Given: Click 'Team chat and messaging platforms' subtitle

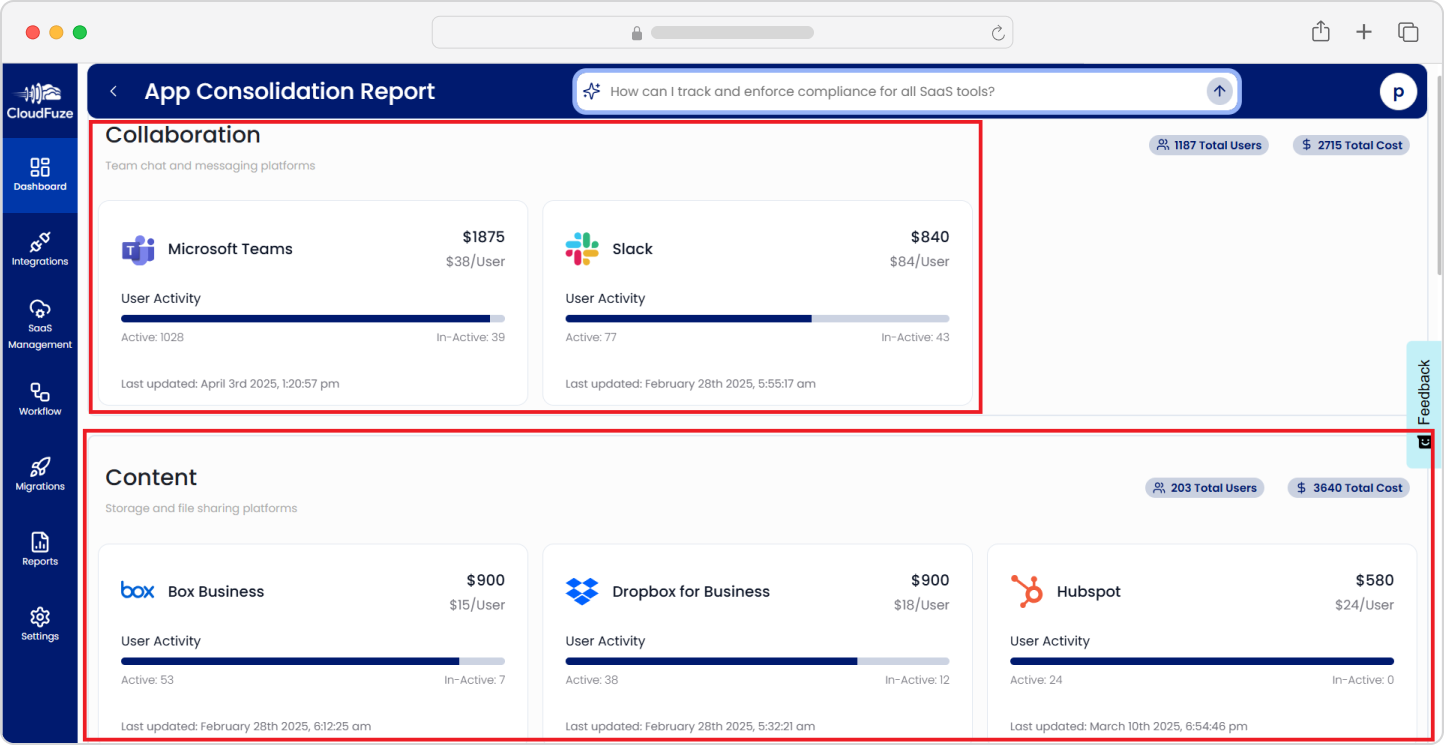Looking at the screenshot, I should pos(210,166).
